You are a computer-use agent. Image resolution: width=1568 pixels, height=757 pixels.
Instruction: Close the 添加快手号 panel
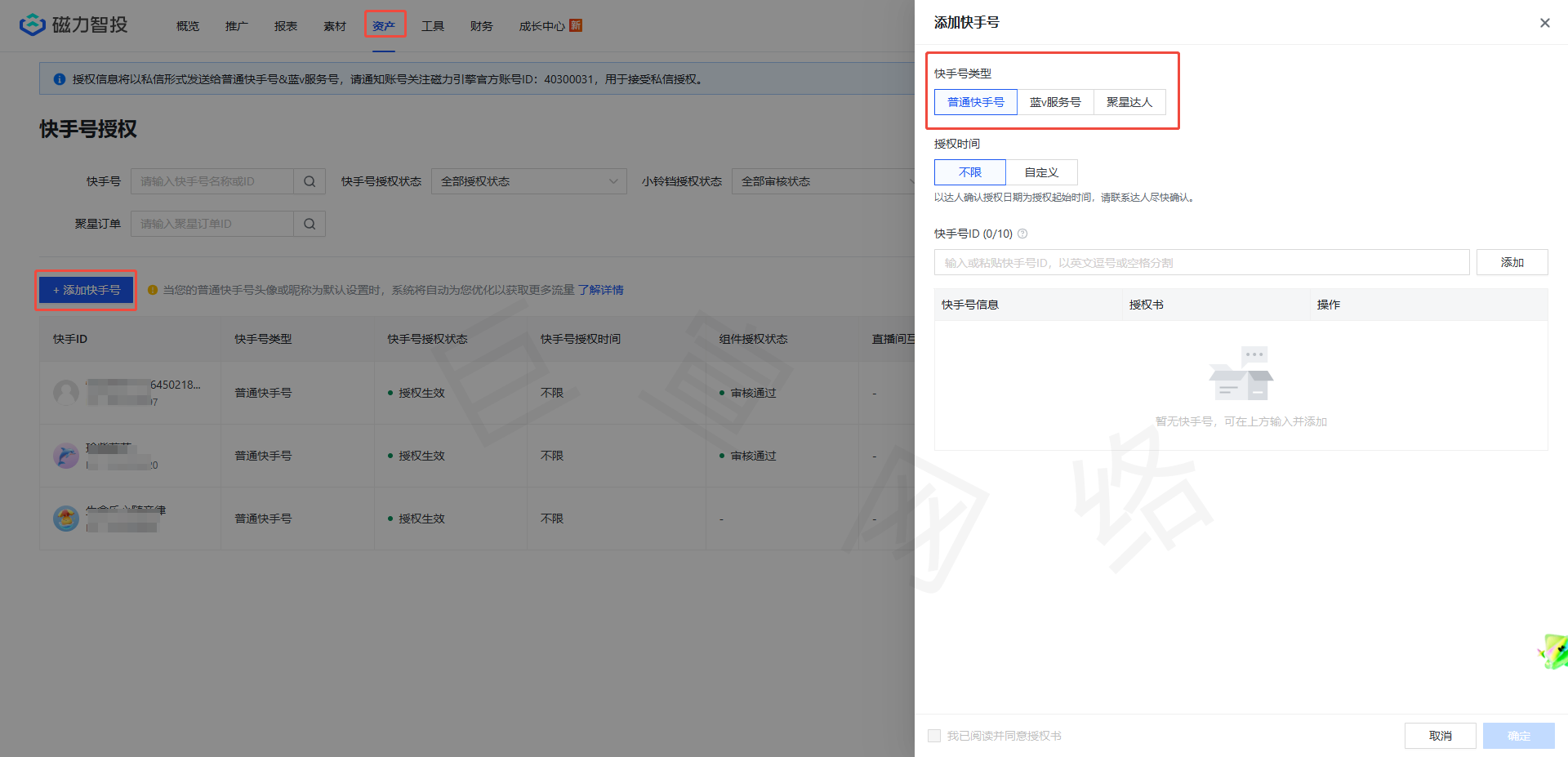pos(1544,23)
